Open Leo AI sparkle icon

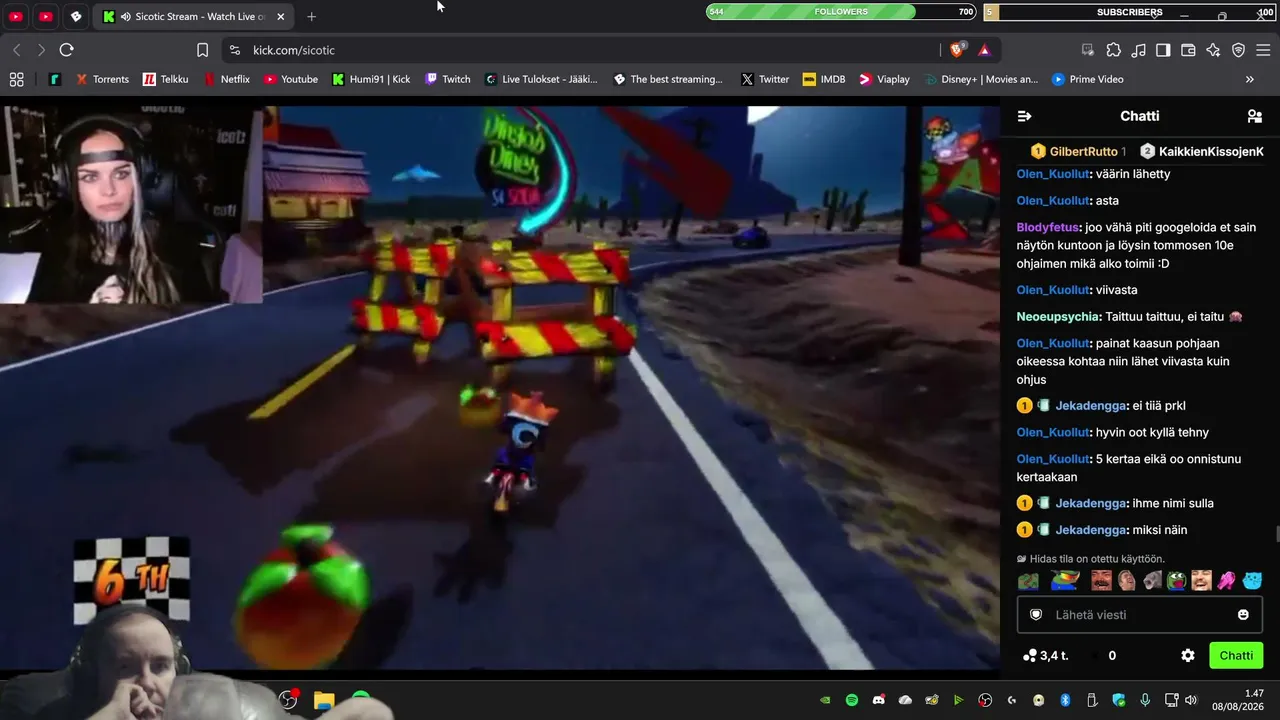1213,50
